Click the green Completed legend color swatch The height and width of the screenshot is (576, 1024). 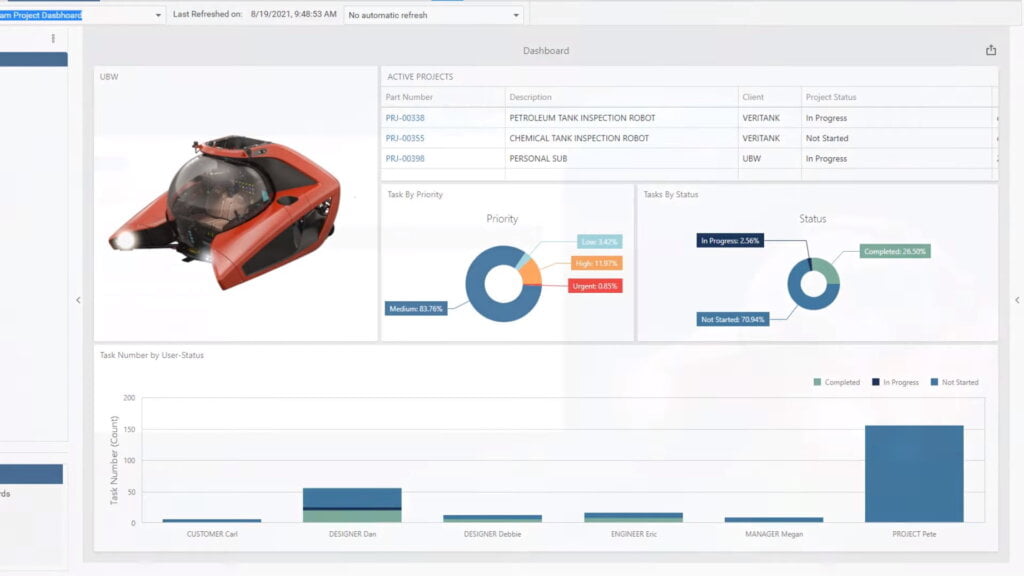click(818, 381)
